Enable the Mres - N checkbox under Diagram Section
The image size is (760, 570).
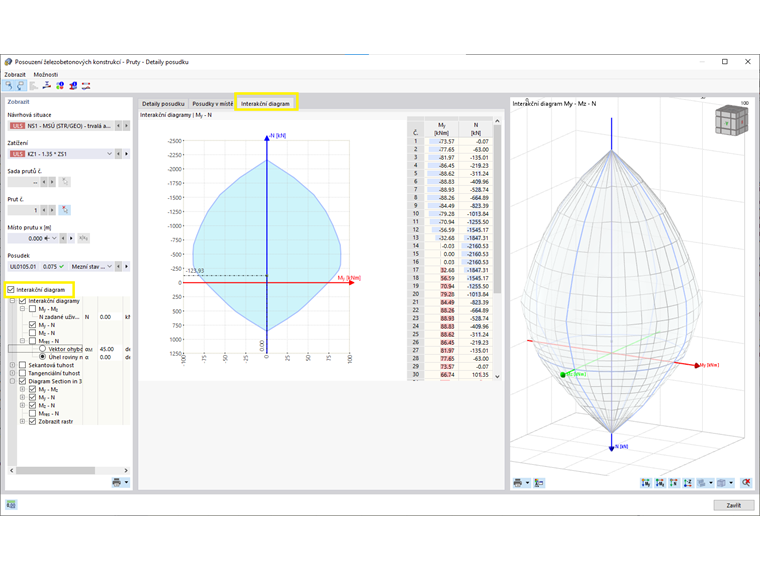[32, 413]
